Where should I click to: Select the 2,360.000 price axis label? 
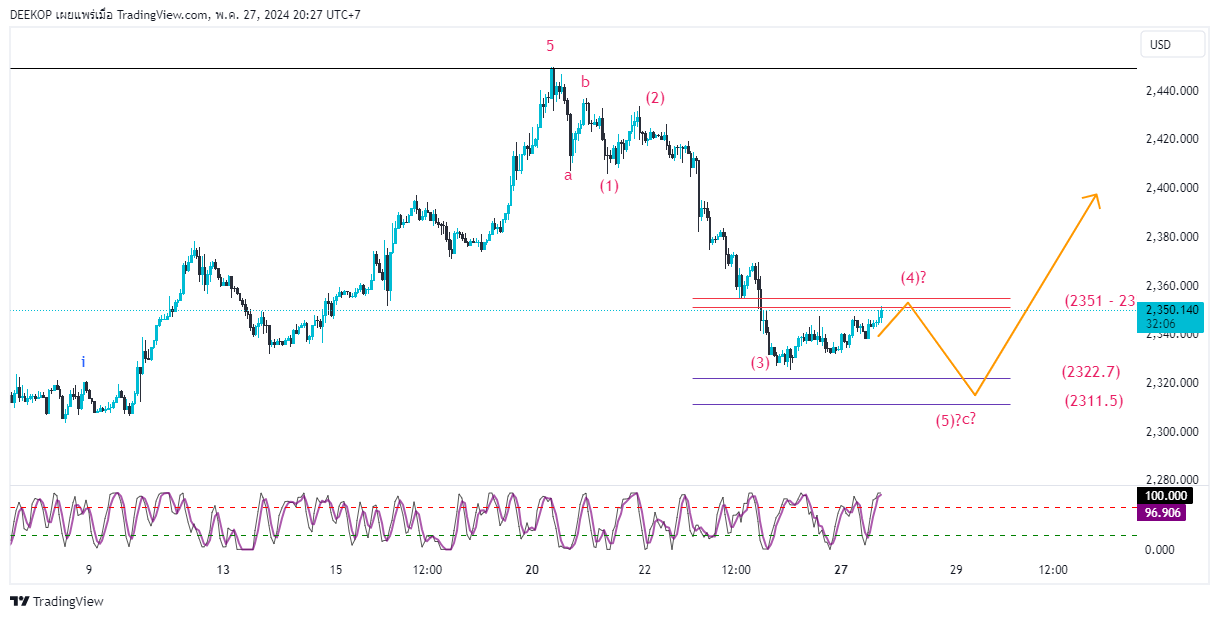point(1172,286)
